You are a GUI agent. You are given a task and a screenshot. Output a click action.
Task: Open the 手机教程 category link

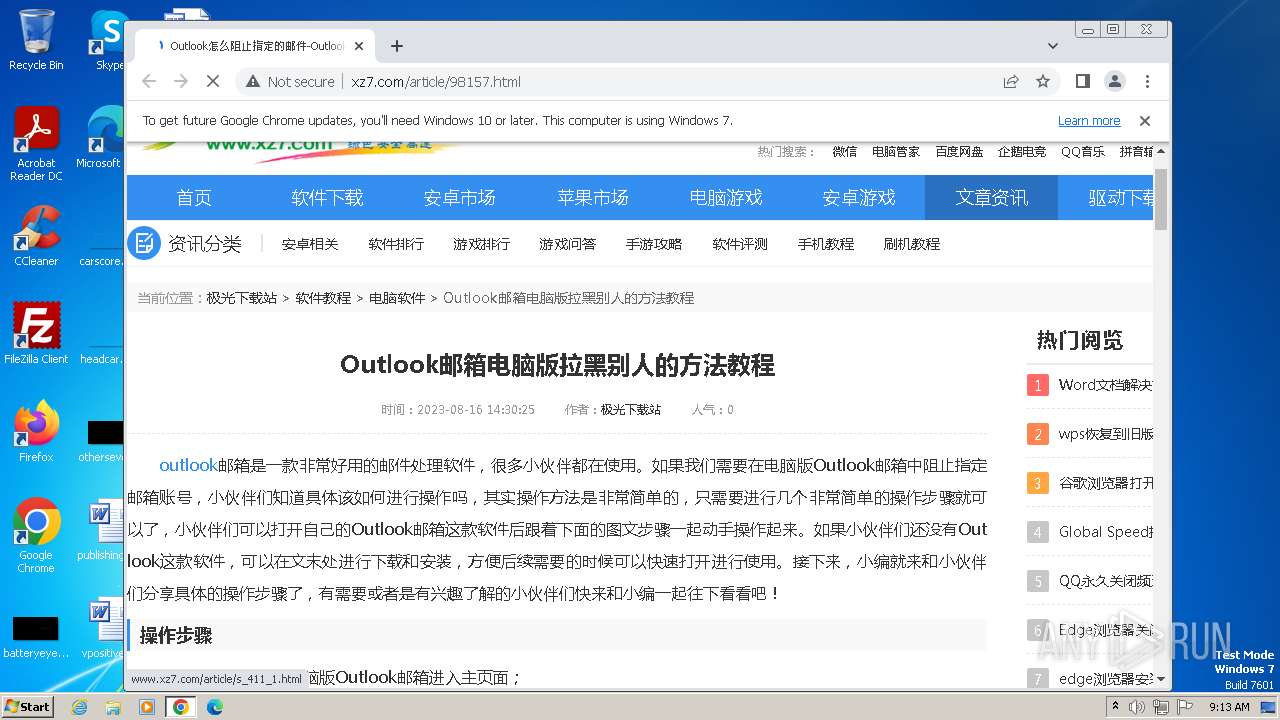[x=826, y=244]
